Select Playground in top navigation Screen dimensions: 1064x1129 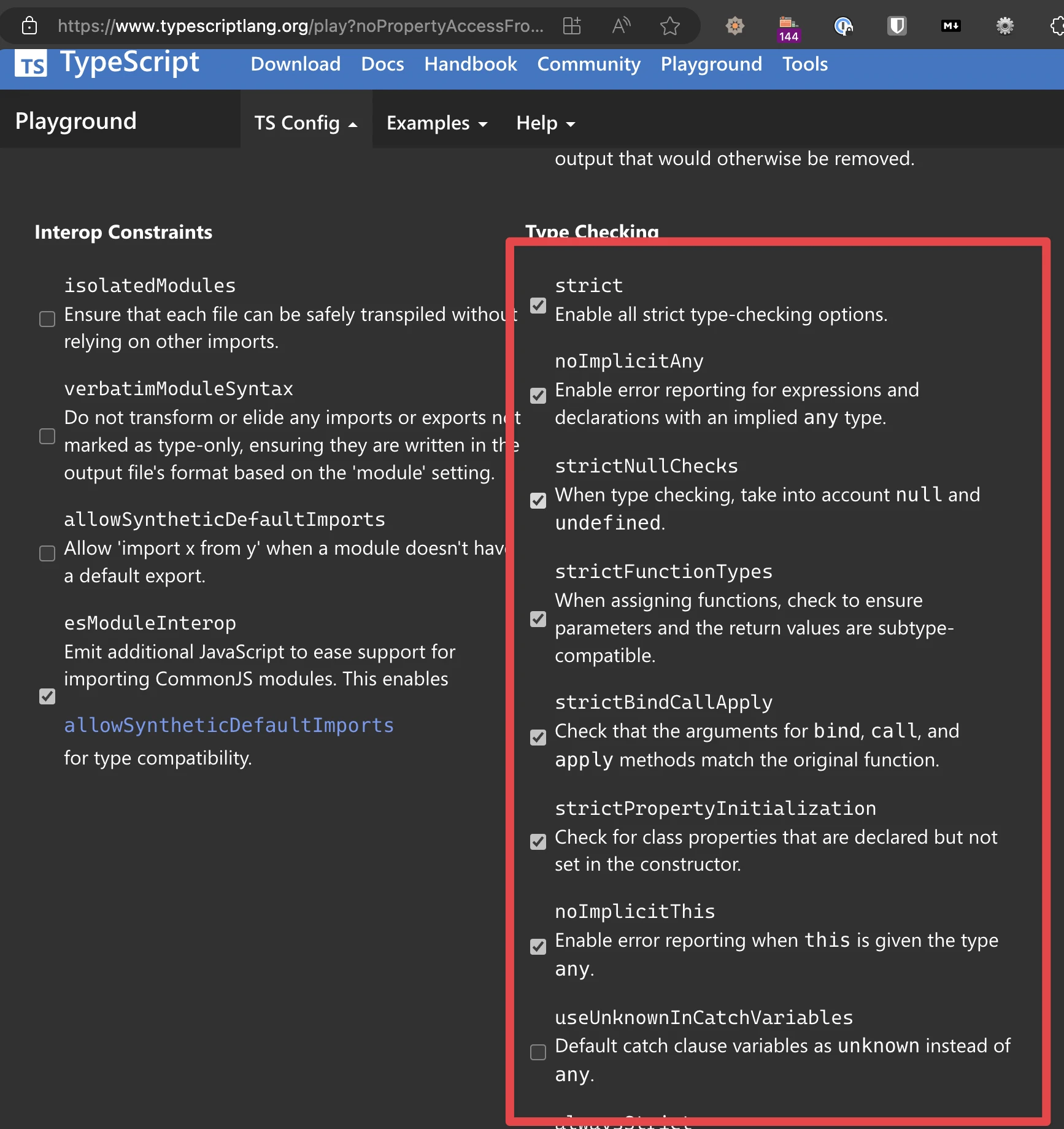pos(711,64)
